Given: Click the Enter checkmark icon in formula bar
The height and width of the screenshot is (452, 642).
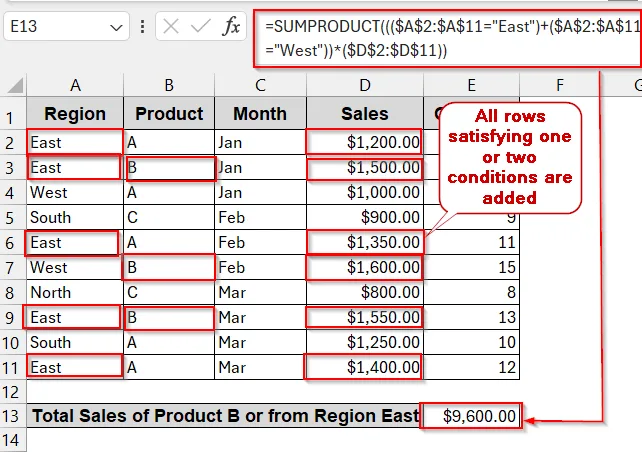Looking at the screenshot, I should pos(200,27).
